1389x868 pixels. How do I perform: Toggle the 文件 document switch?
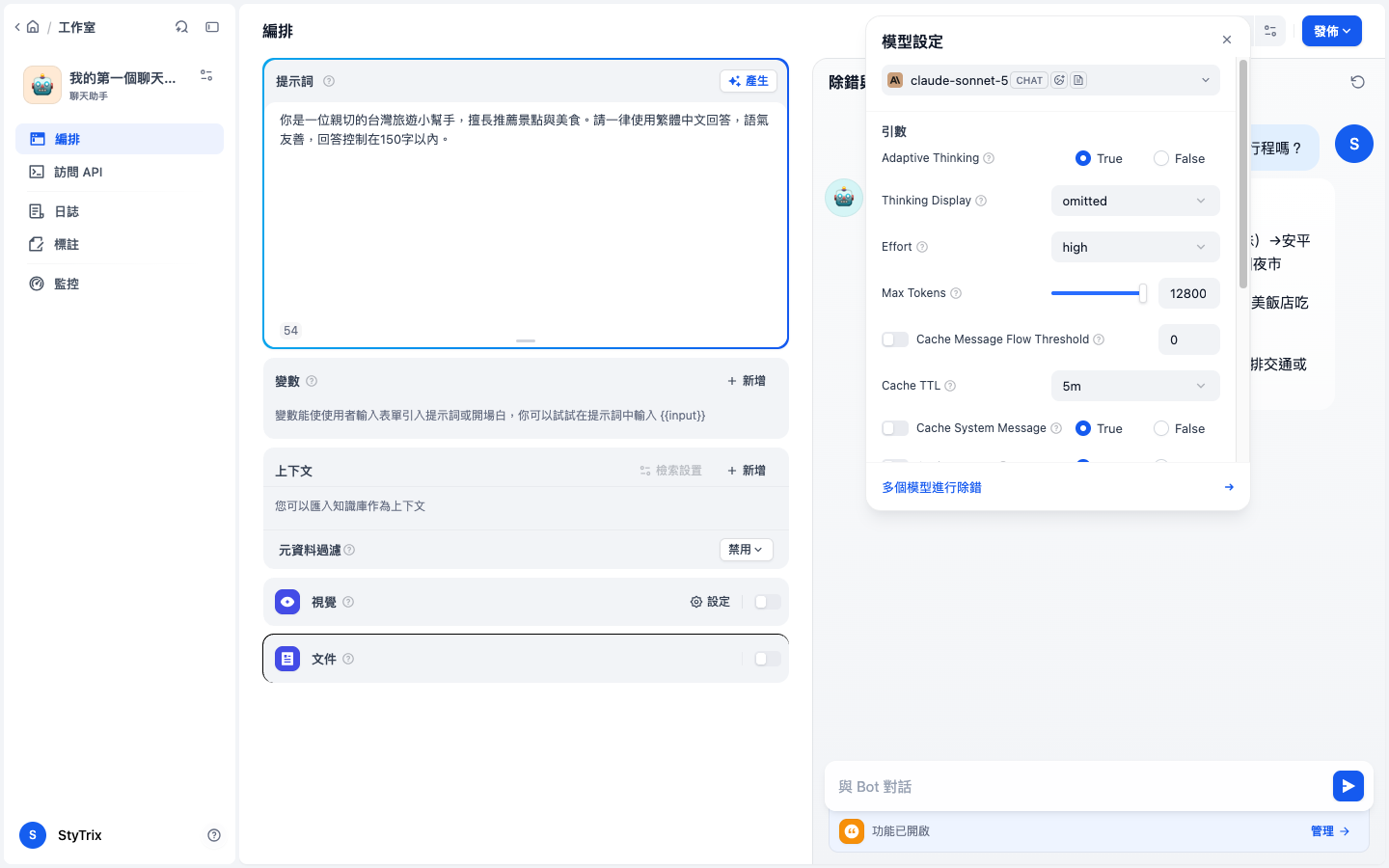click(768, 659)
